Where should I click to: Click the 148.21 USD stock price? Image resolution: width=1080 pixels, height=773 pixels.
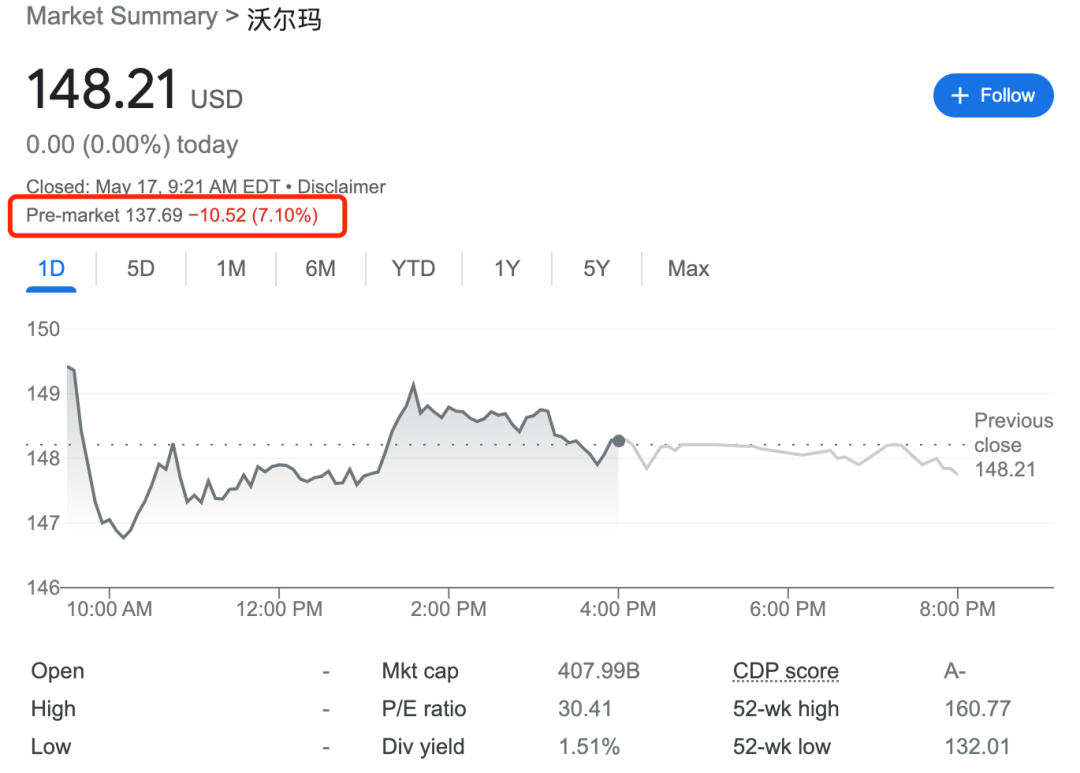click(x=134, y=90)
